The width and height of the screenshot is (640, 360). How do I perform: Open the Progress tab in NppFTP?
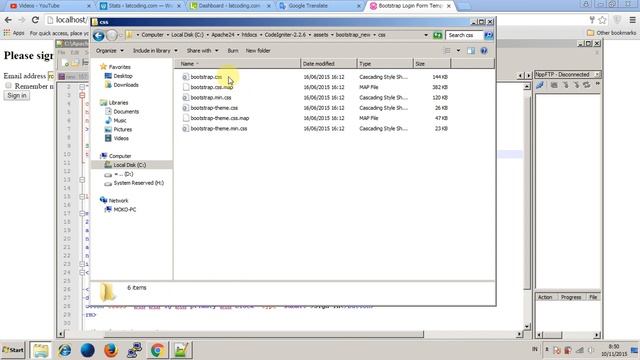[x=571, y=297]
